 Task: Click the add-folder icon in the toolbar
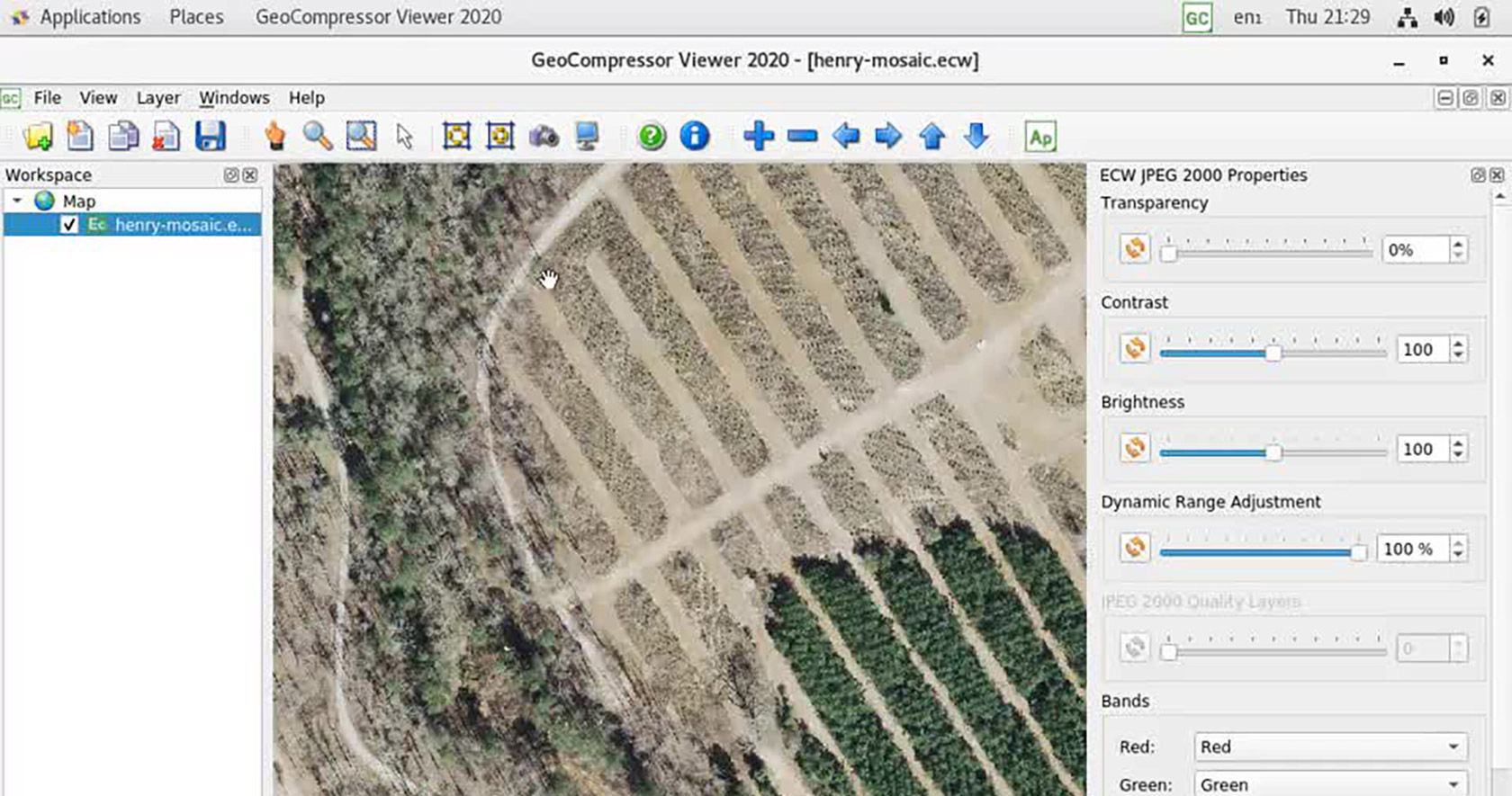[38, 137]
